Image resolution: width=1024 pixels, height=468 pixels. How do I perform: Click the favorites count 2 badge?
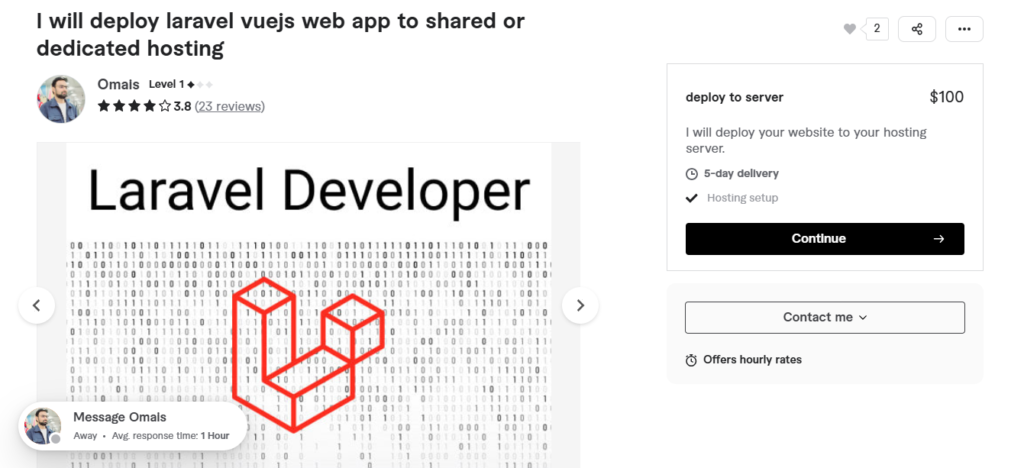coord(876,29)
